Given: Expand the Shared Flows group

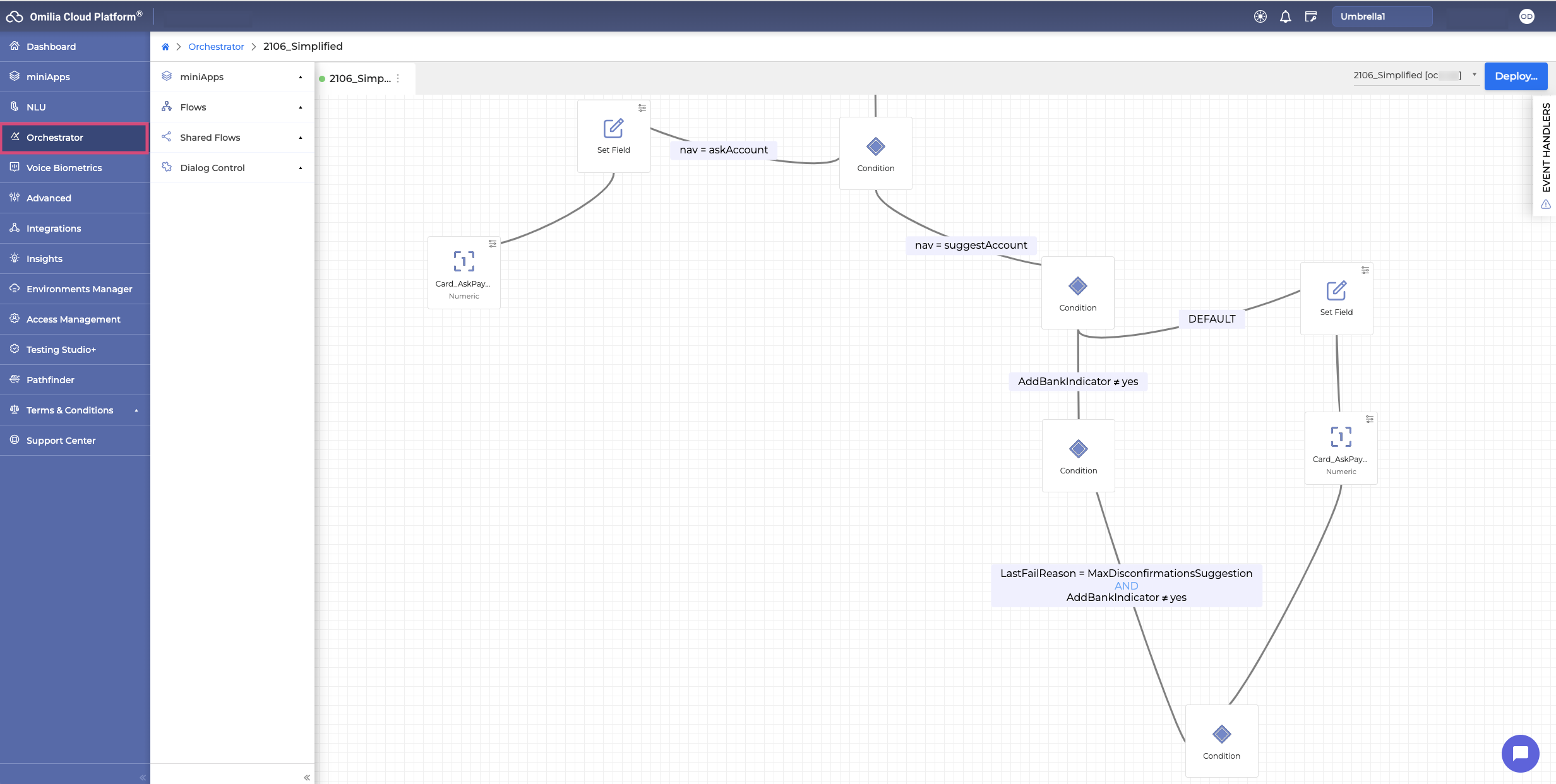Looking at the screenshot, I should click(301, 137).
